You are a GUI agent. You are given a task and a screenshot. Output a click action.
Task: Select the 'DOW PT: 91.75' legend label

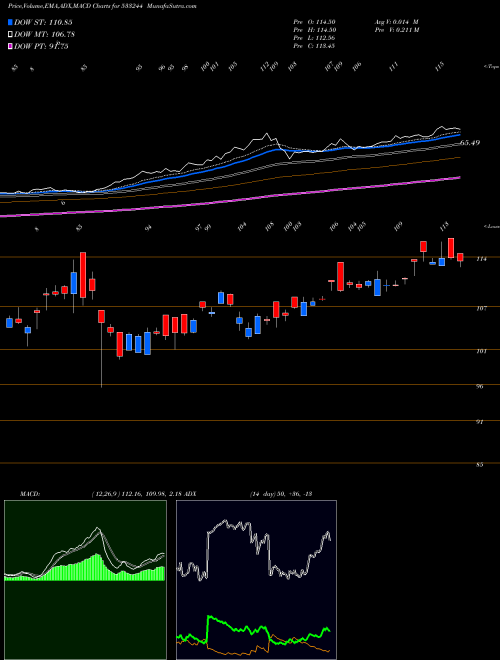pyautogui.click(x=41, y=46)
